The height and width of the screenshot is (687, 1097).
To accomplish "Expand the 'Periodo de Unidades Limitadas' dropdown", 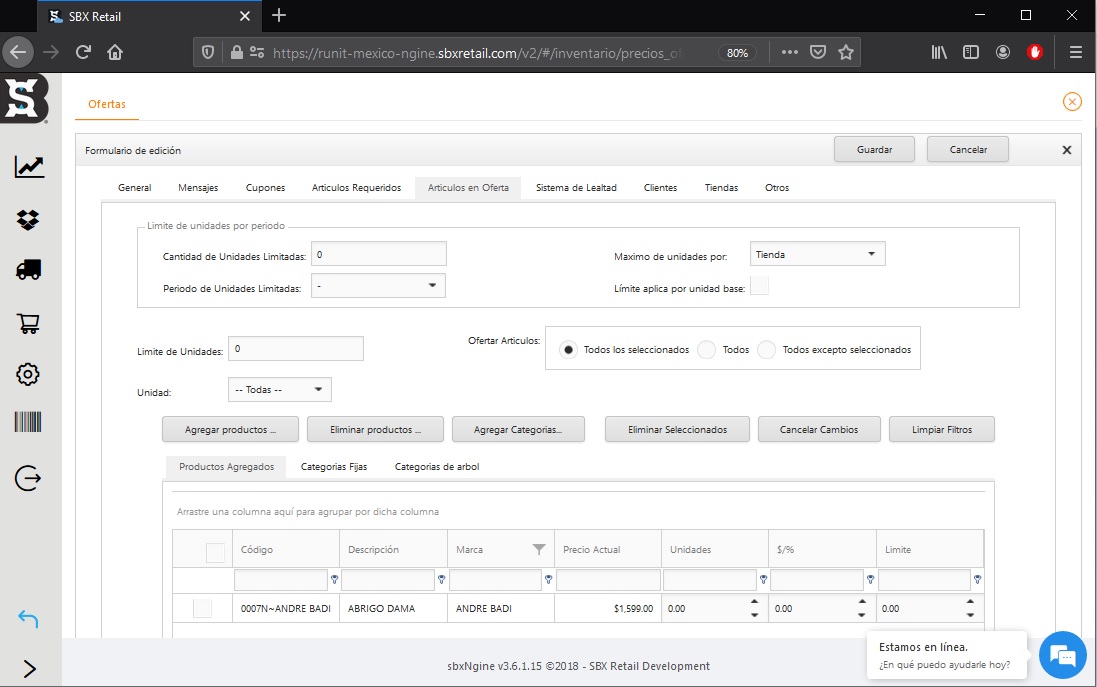I will click(x=378, y=286).
